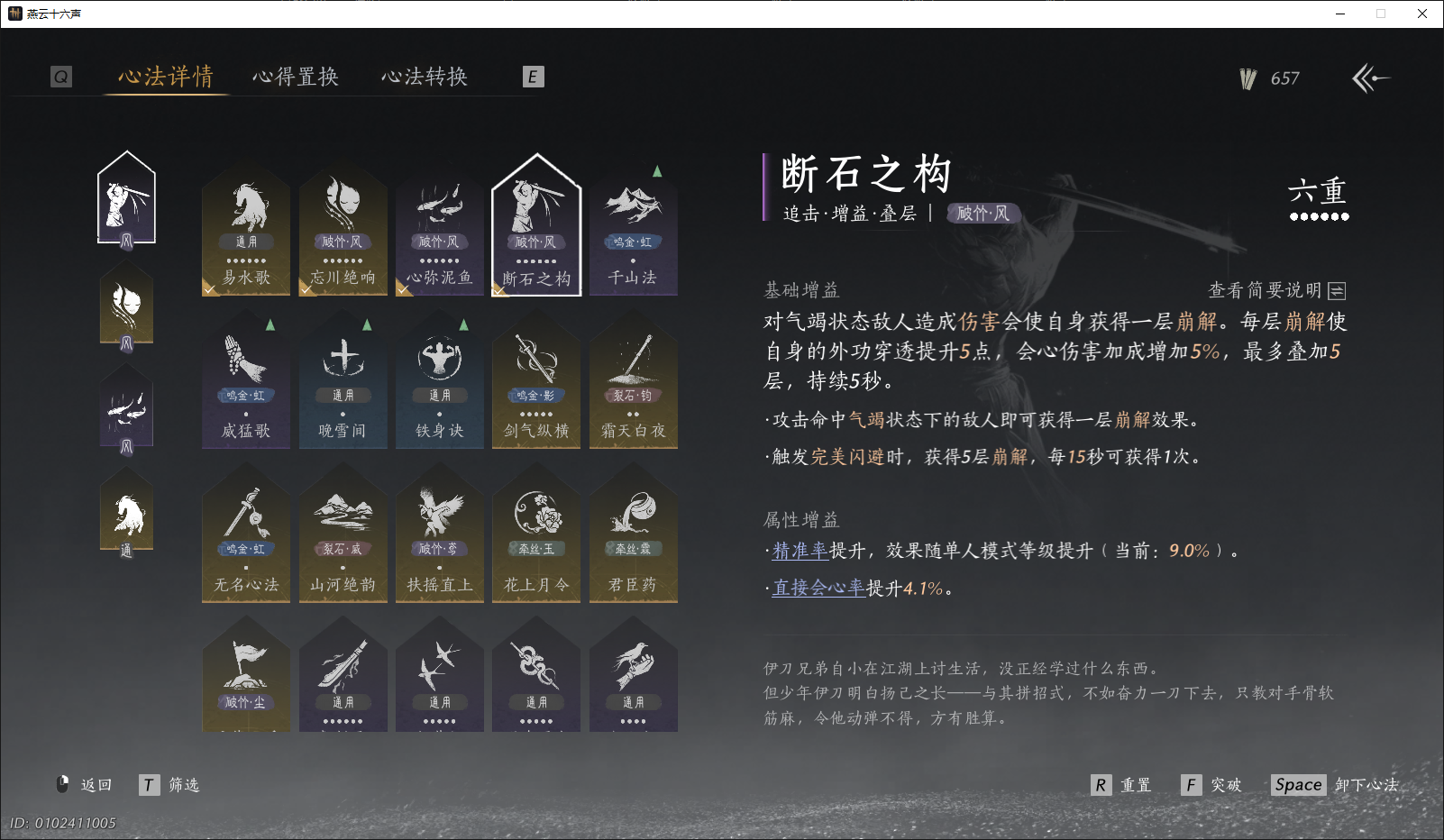Image resolution: width=1444 pixels, height=840 pixels.
Task: Click the equipped checkmark on 忘川绝响
Action: [x=306, y=289]
